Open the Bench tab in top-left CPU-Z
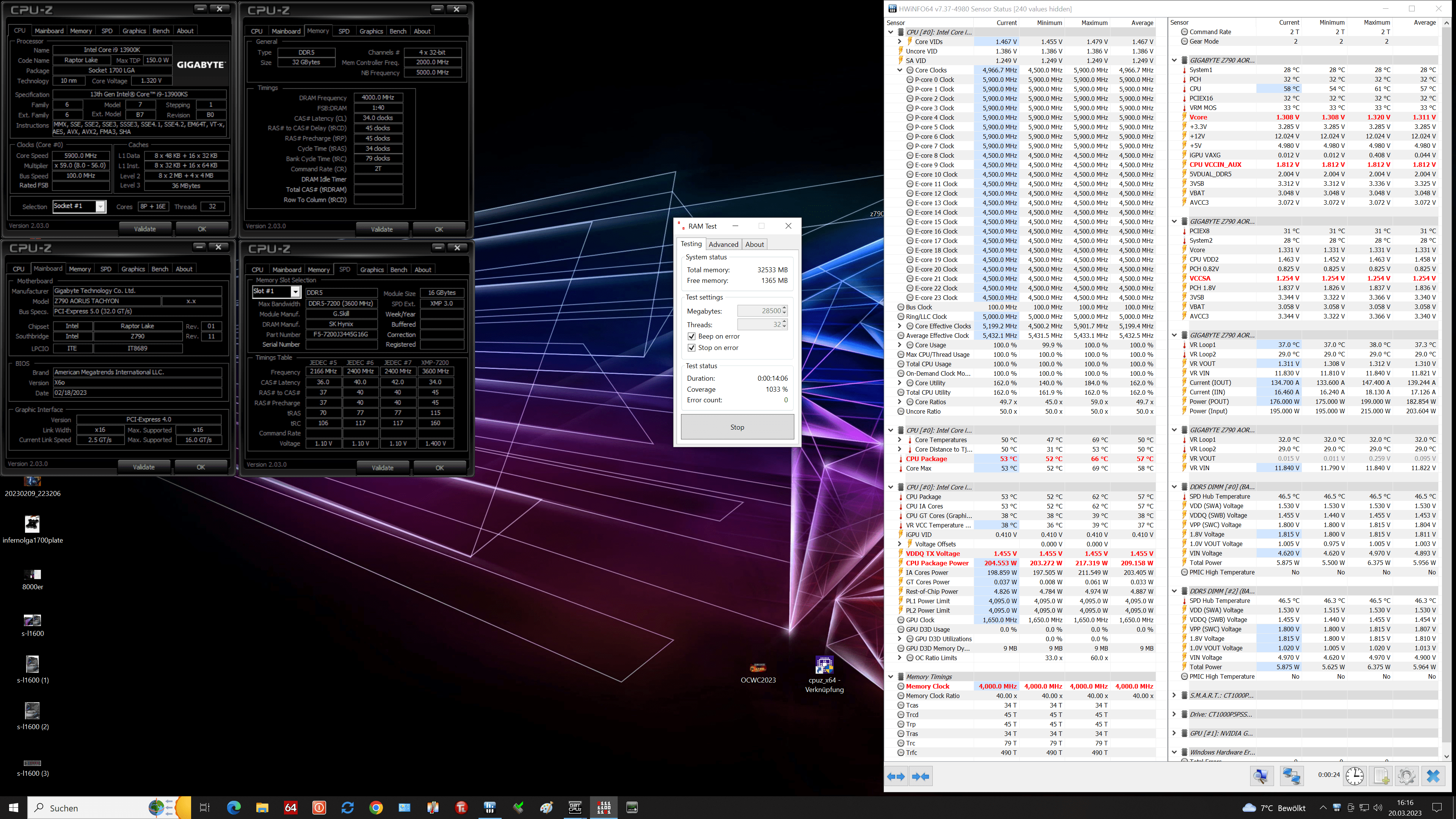 coord(160,31)
